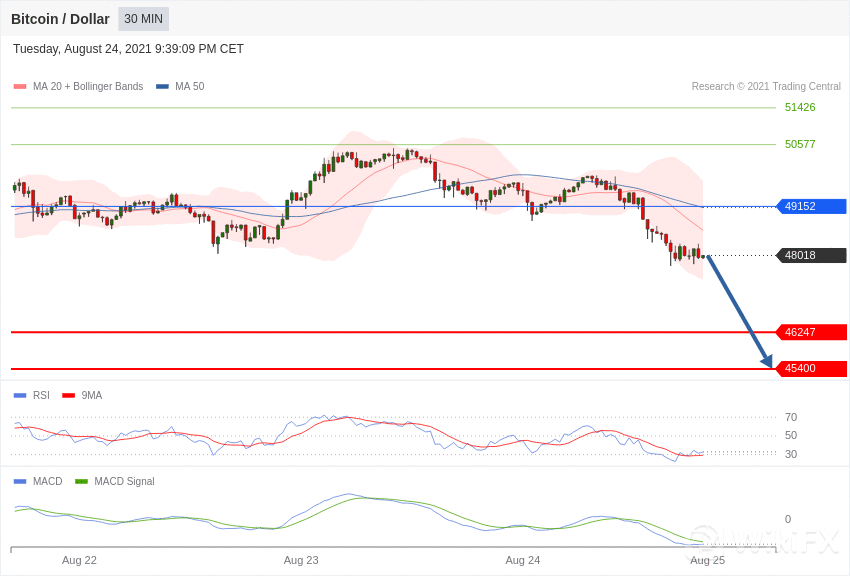Toggle the MA 20 + Bollinger Bands legend
The image size is (850, 576).
pos(78,87)
